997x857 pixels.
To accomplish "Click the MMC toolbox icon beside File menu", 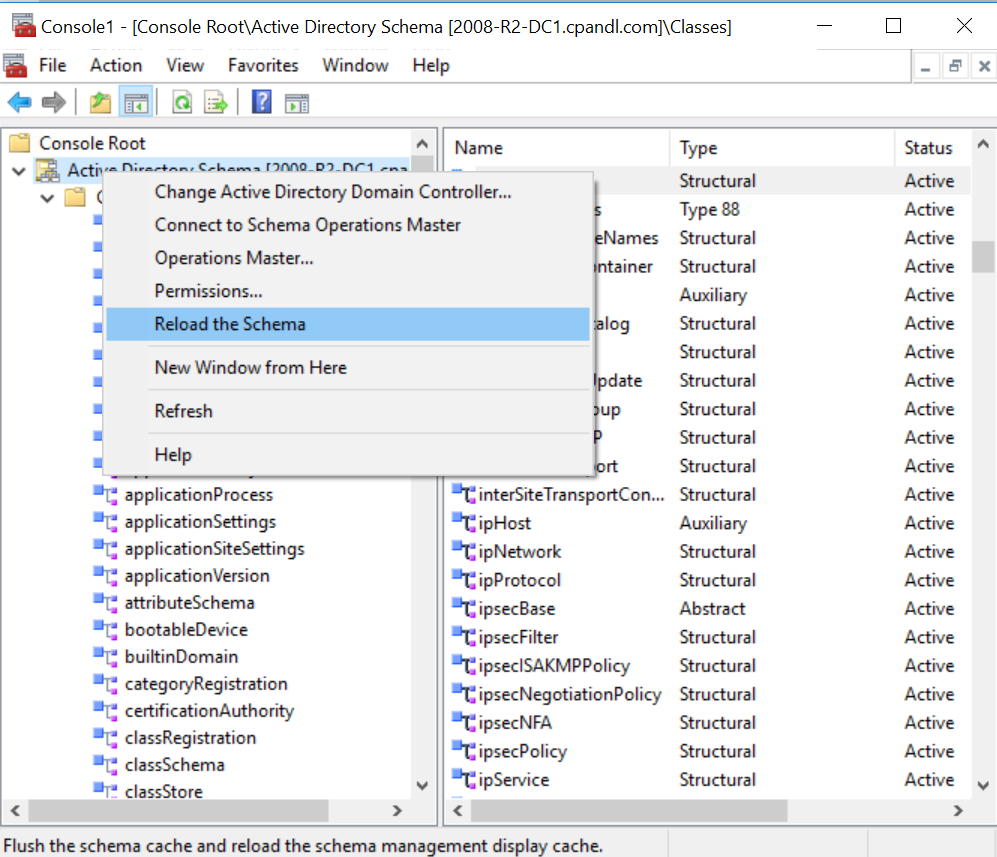I will (x=15, y=65).
